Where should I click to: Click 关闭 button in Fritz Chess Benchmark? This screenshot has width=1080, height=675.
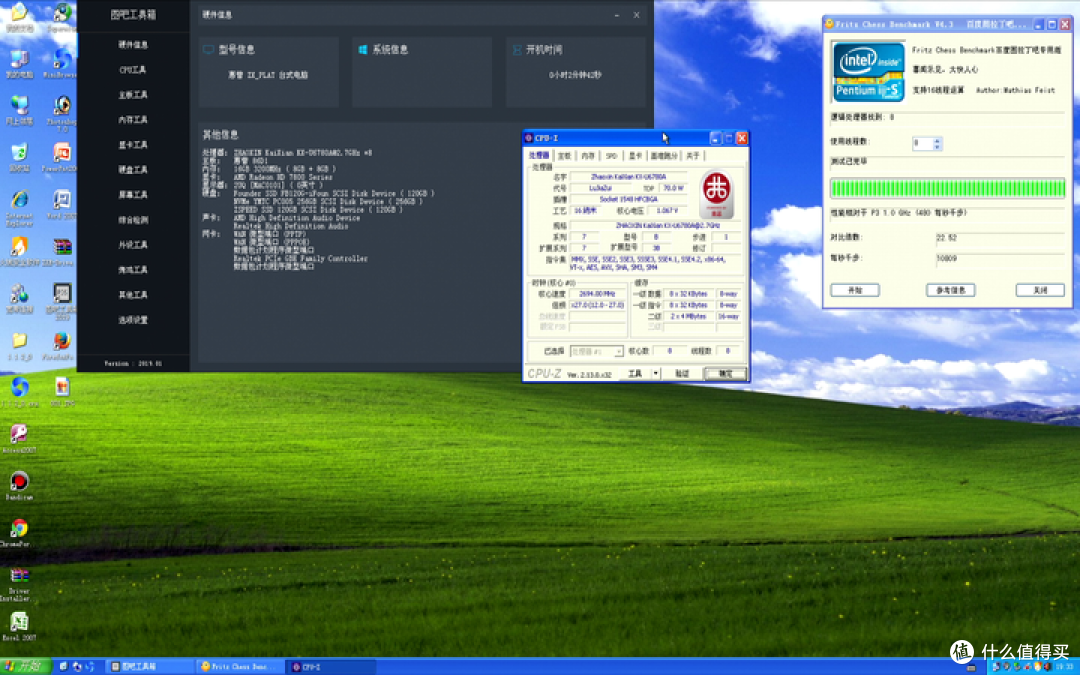(x=1040, y=290)
